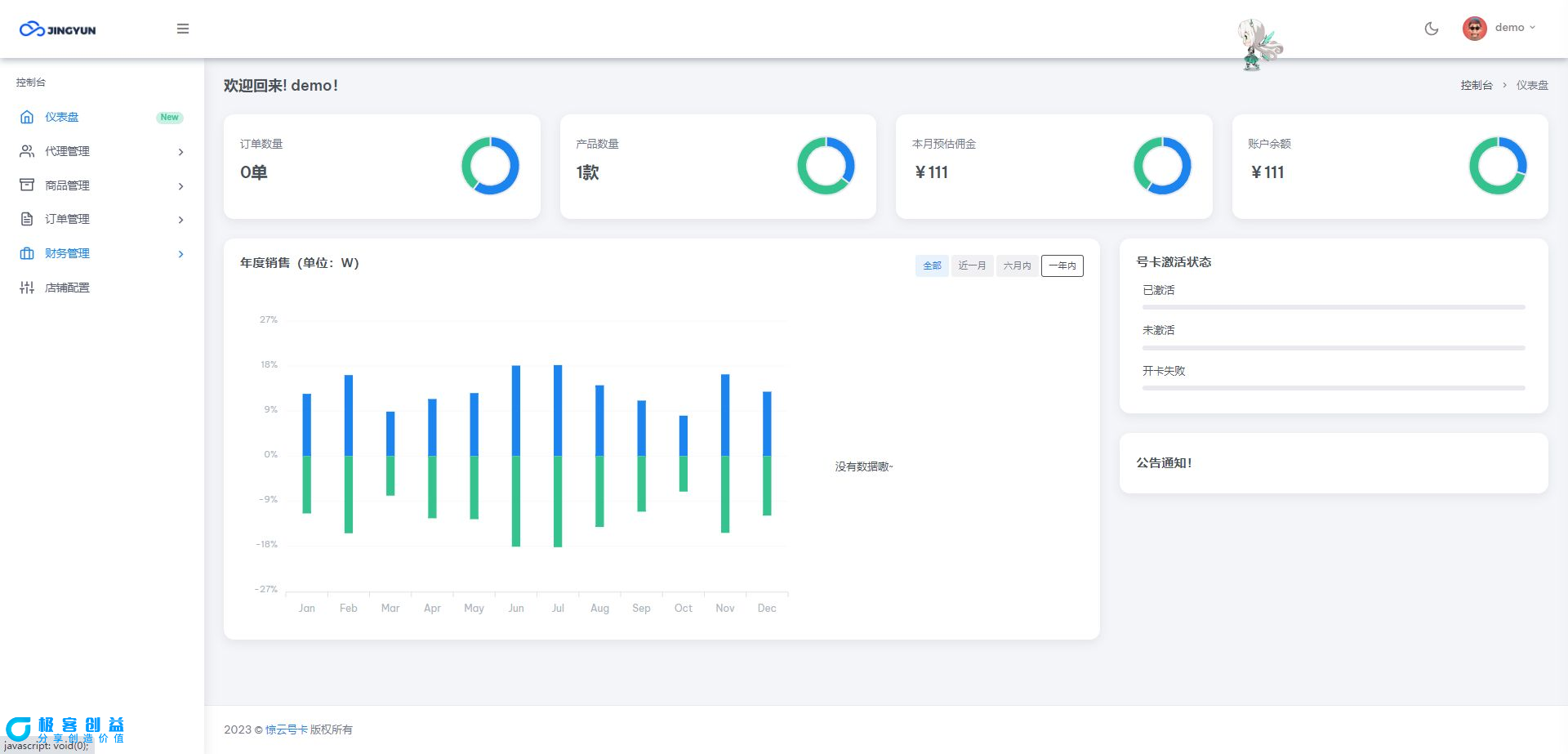Select the 全部 chart filter
Image resolution: width=1568 pixels, height=754 pixels.
[932, 265]
